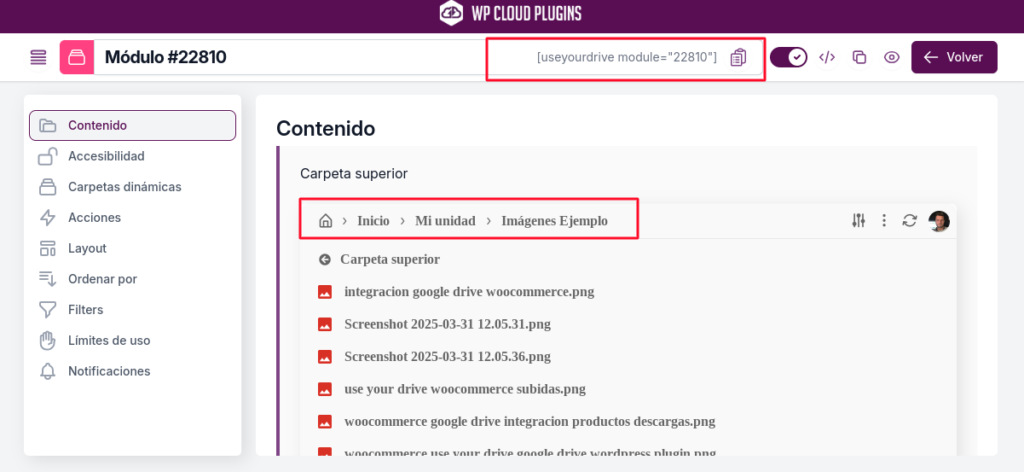Open the file browser filter sliders icon

859,221
